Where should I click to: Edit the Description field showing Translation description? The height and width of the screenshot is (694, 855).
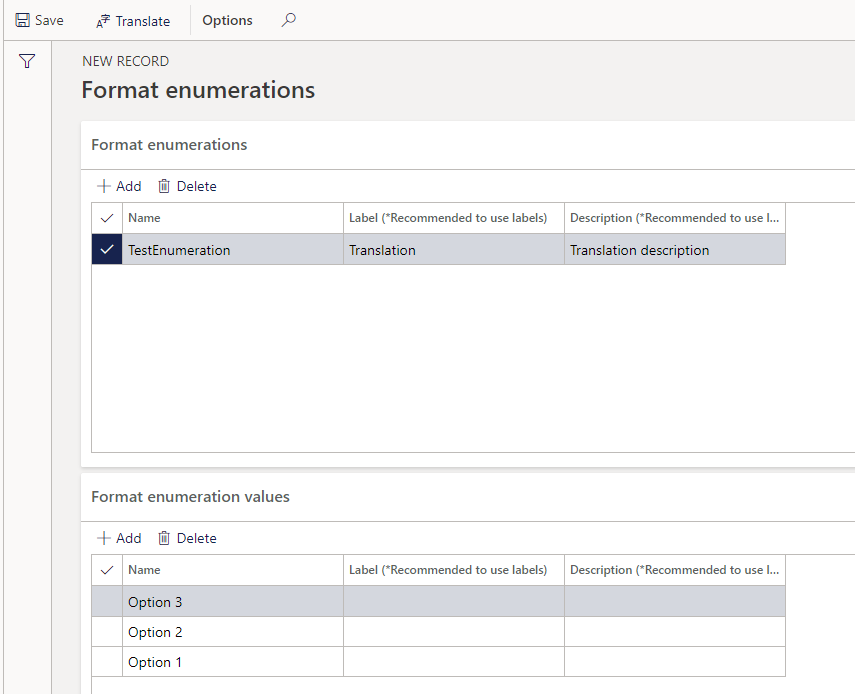[674, 248]
